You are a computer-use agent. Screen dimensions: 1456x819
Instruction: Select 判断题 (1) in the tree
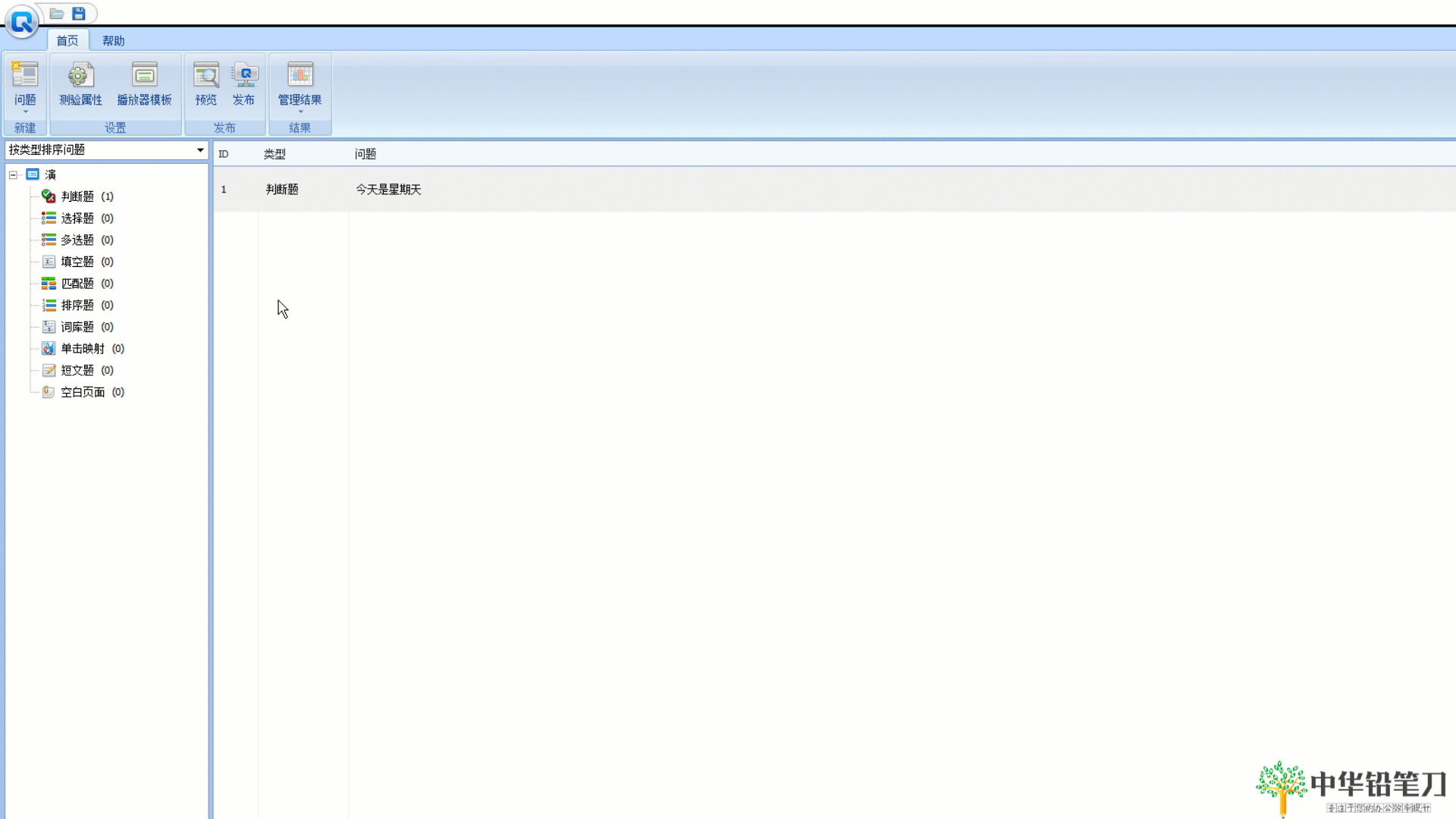tap(77, 196)
